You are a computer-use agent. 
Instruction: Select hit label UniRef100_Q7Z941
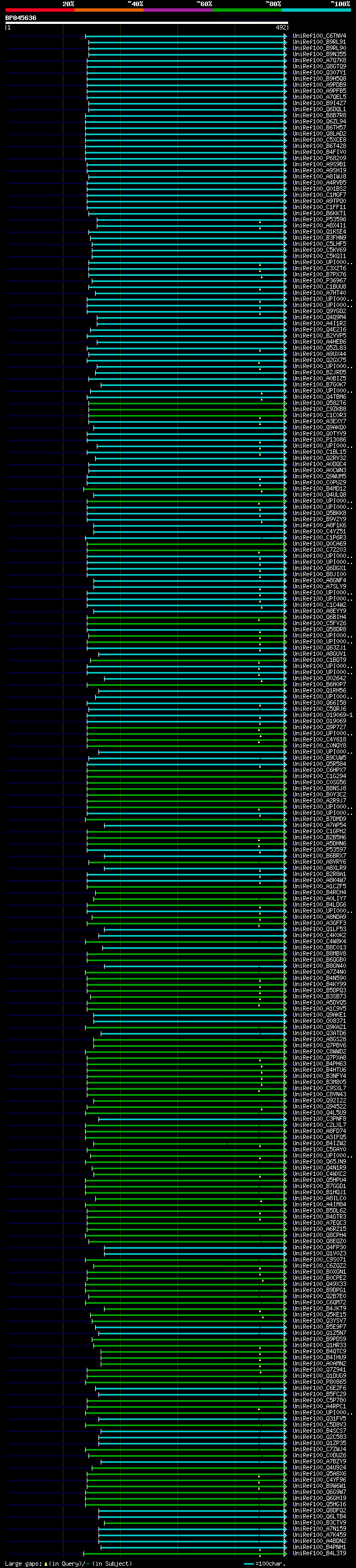319,1370
